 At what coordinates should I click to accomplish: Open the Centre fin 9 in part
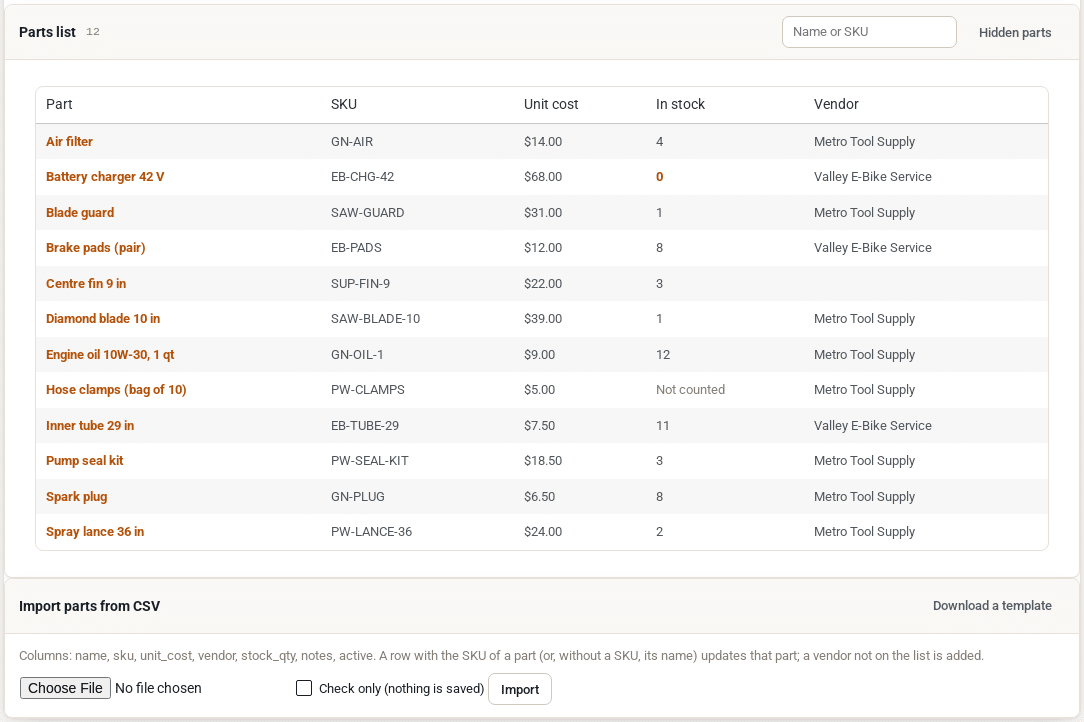point(86,284)
